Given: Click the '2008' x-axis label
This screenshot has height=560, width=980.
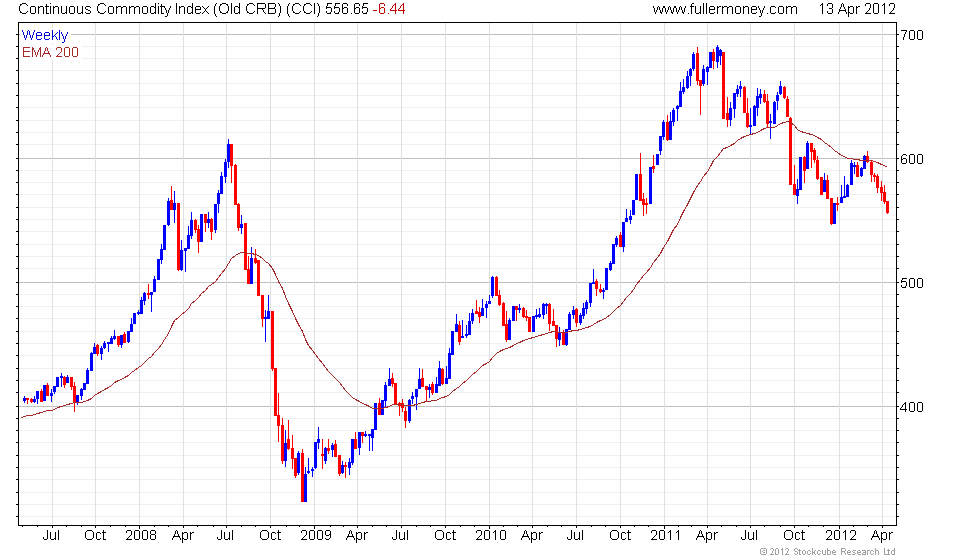Looking at the screenshot, I should tap(141, 536).
